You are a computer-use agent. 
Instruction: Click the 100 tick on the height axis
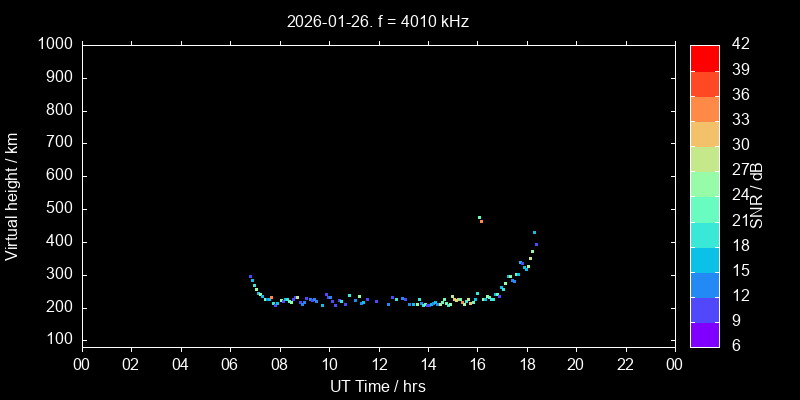pyautogui.click(x=59, y=341)
